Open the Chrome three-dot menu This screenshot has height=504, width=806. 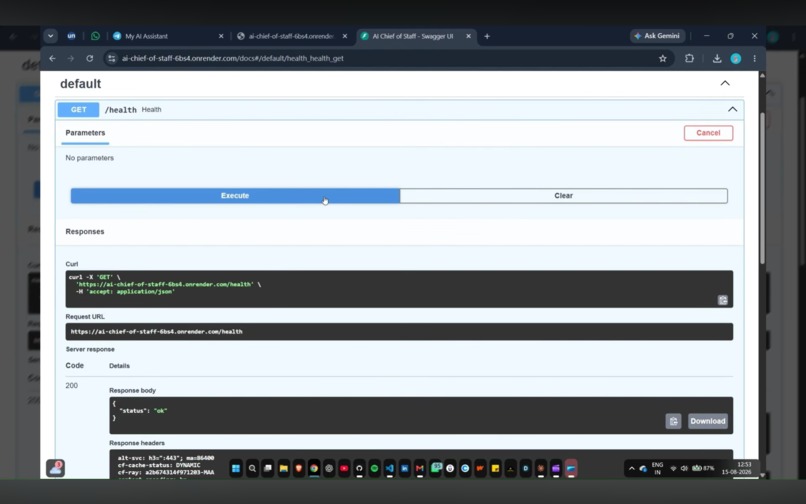(754, 59)
